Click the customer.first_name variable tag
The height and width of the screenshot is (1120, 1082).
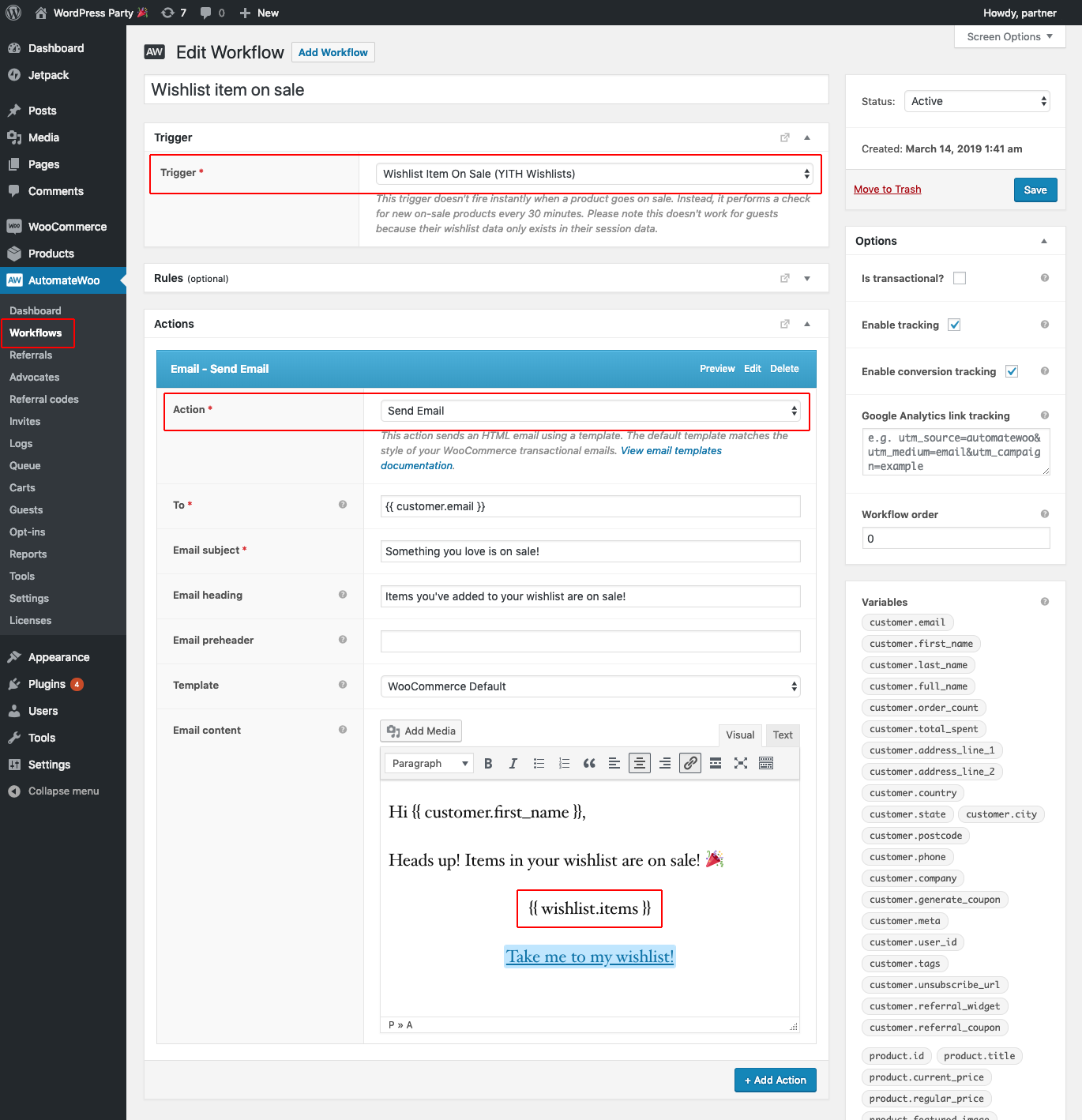pos(921,644)
